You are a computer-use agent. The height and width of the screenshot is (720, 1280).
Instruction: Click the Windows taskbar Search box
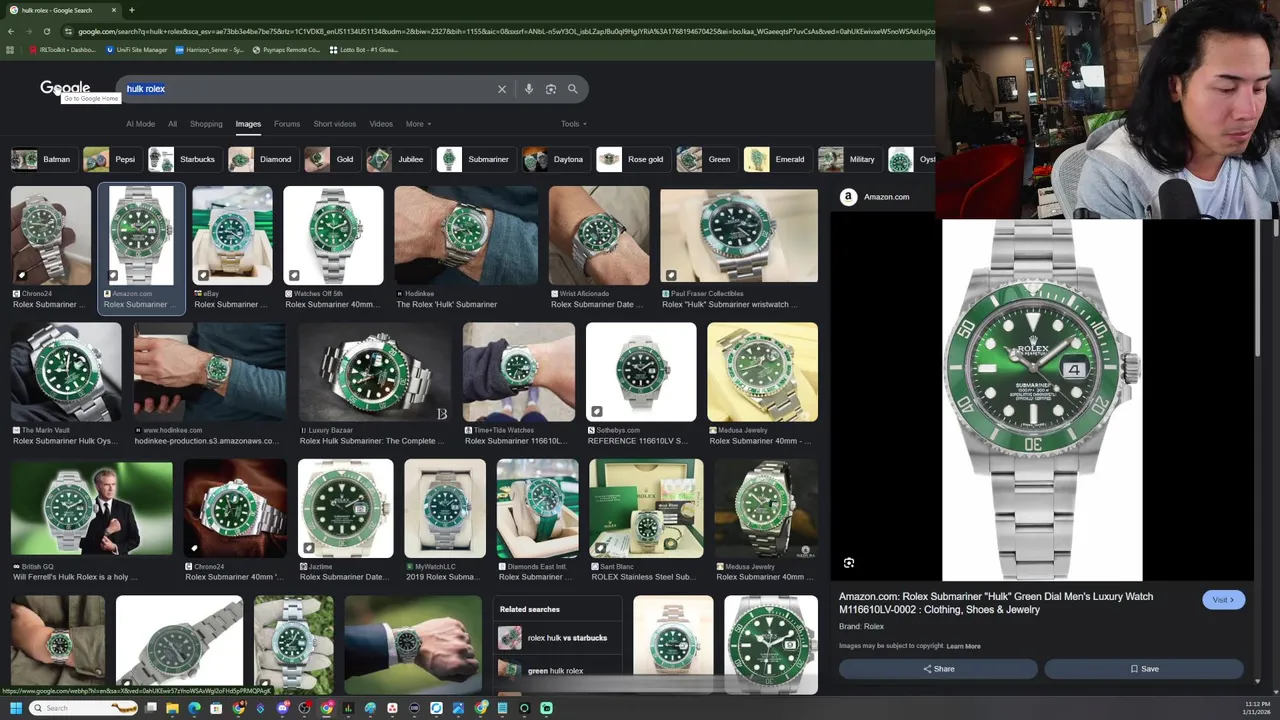pos(84,708)
